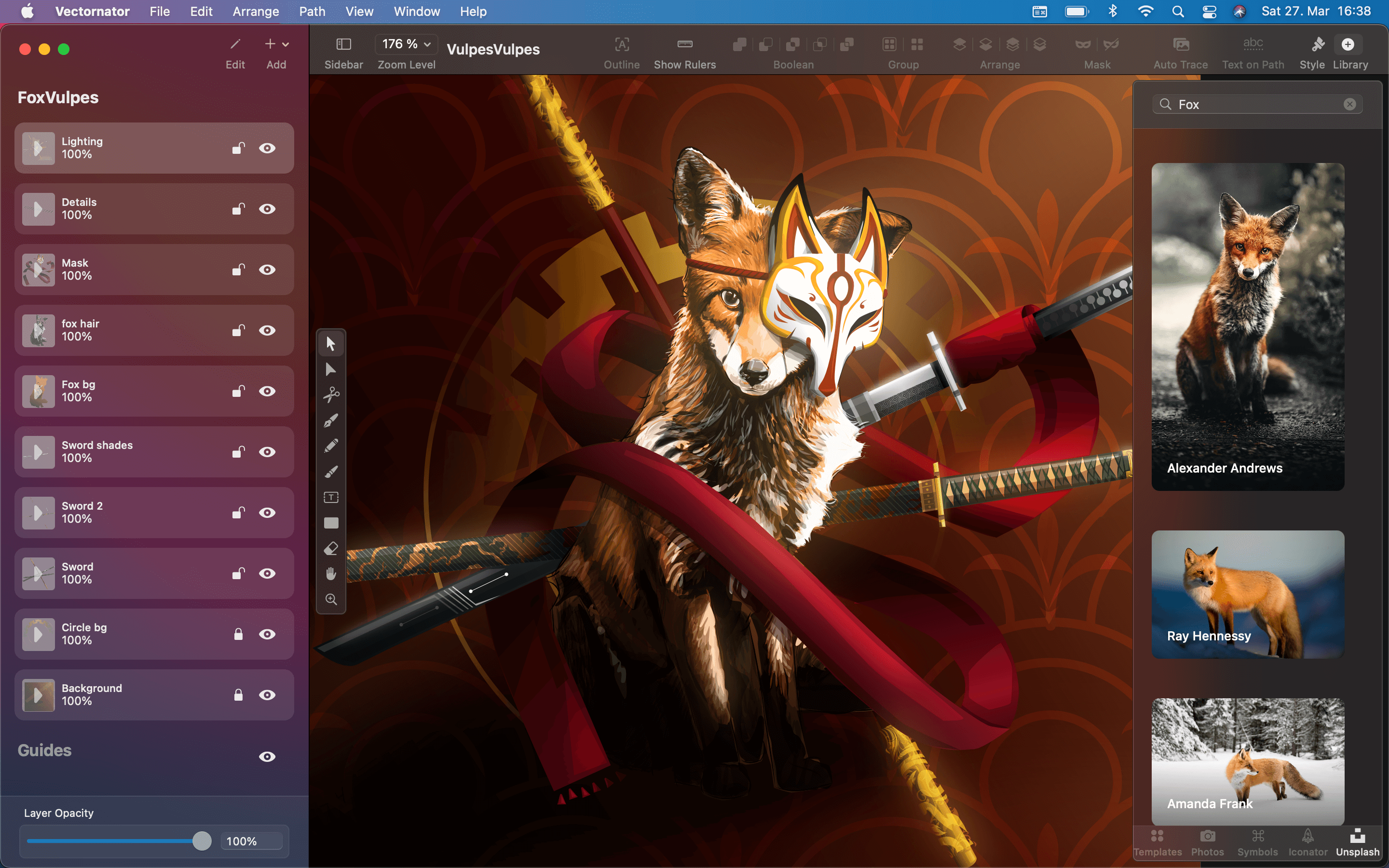Screen dimensions: 1389x868
Task: Switch to the Symbols tab
Action: (1257, 843)
